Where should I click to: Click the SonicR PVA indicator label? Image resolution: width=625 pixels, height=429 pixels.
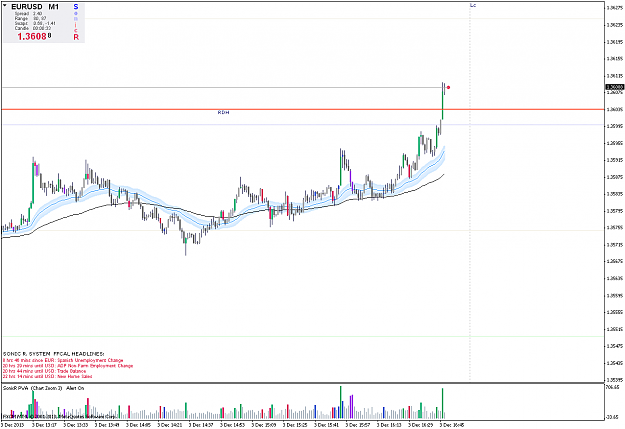click(x=32, y=388)
